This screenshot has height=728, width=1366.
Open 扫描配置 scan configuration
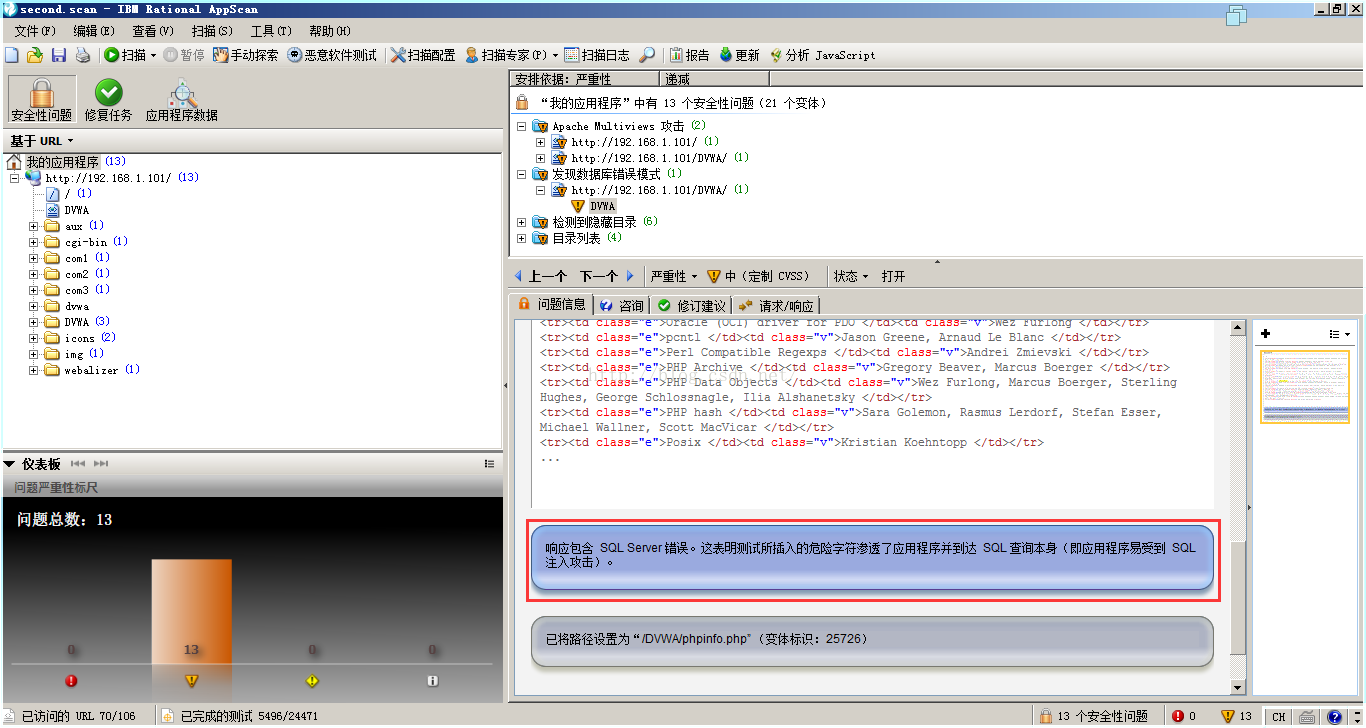[423, 55]
